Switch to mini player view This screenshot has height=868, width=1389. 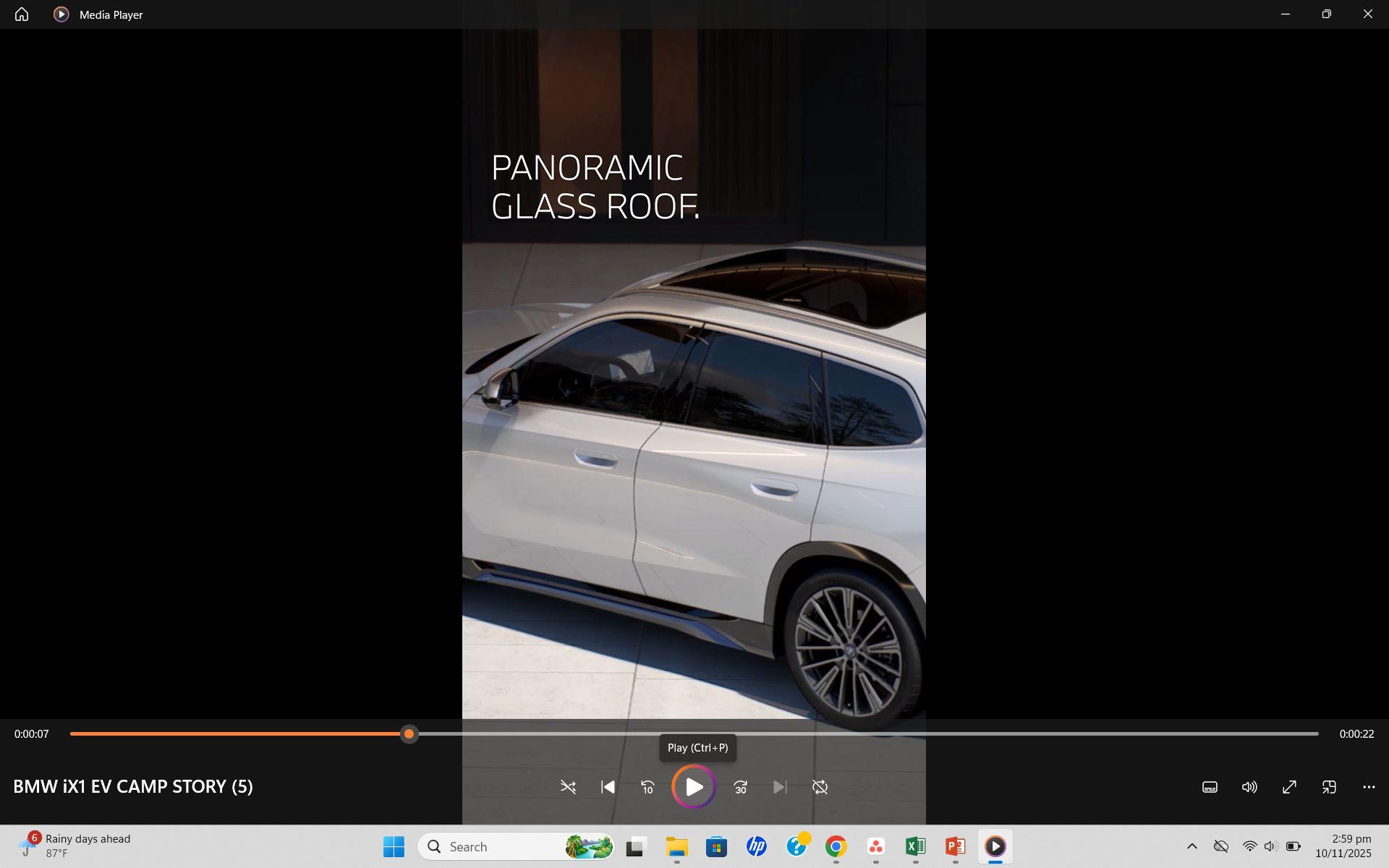1329,787
